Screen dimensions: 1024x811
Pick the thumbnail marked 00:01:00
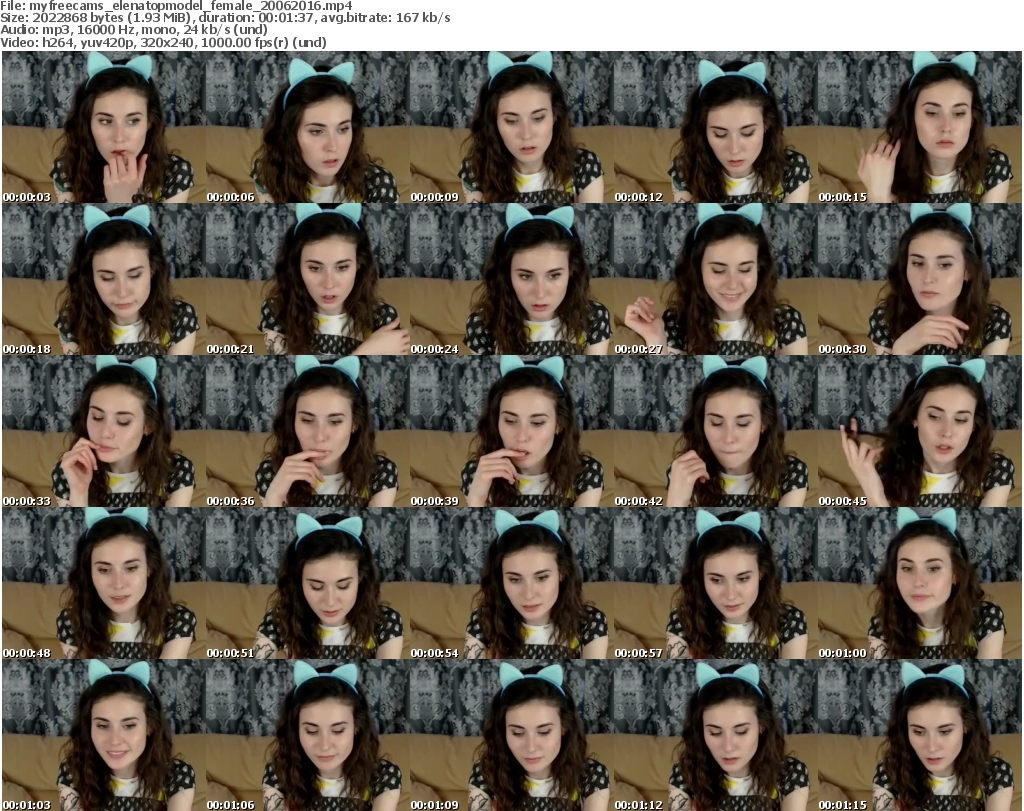(x=920, y=584)
